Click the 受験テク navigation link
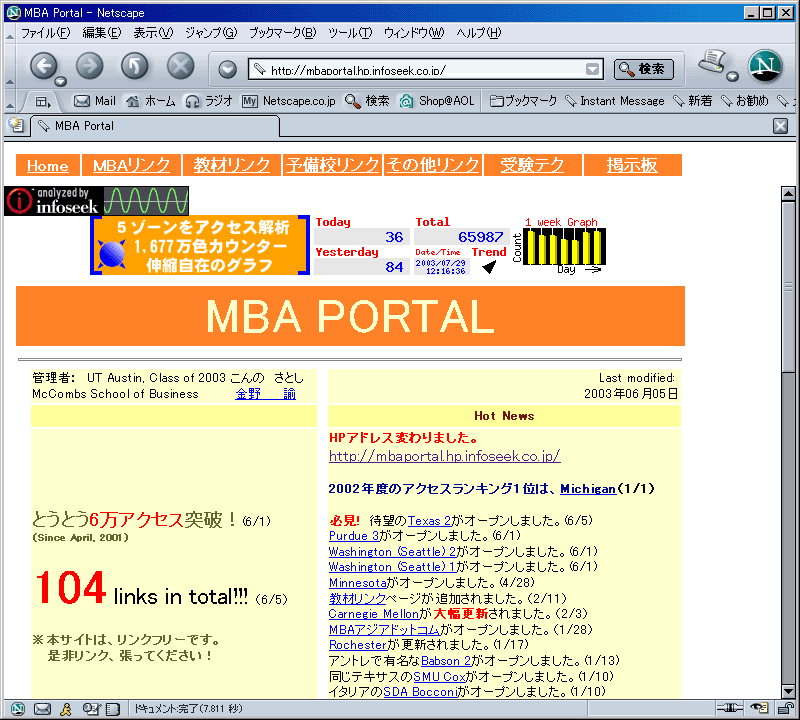This screenshot has width=800, height=720. (x=532, y=165)
